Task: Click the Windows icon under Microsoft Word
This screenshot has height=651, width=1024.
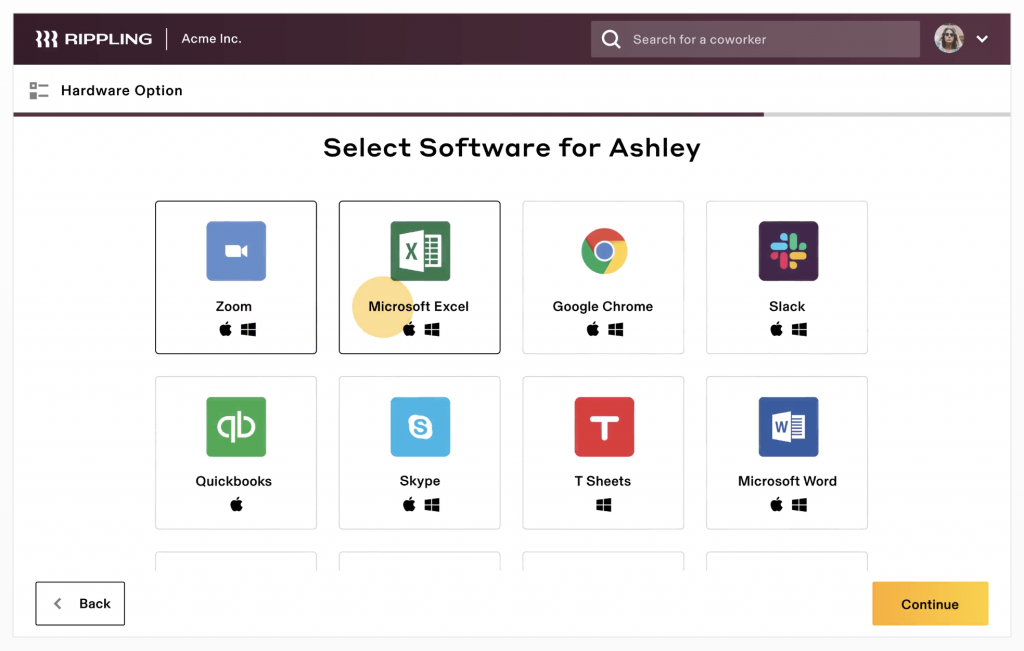Action: [x=799, y=505]
